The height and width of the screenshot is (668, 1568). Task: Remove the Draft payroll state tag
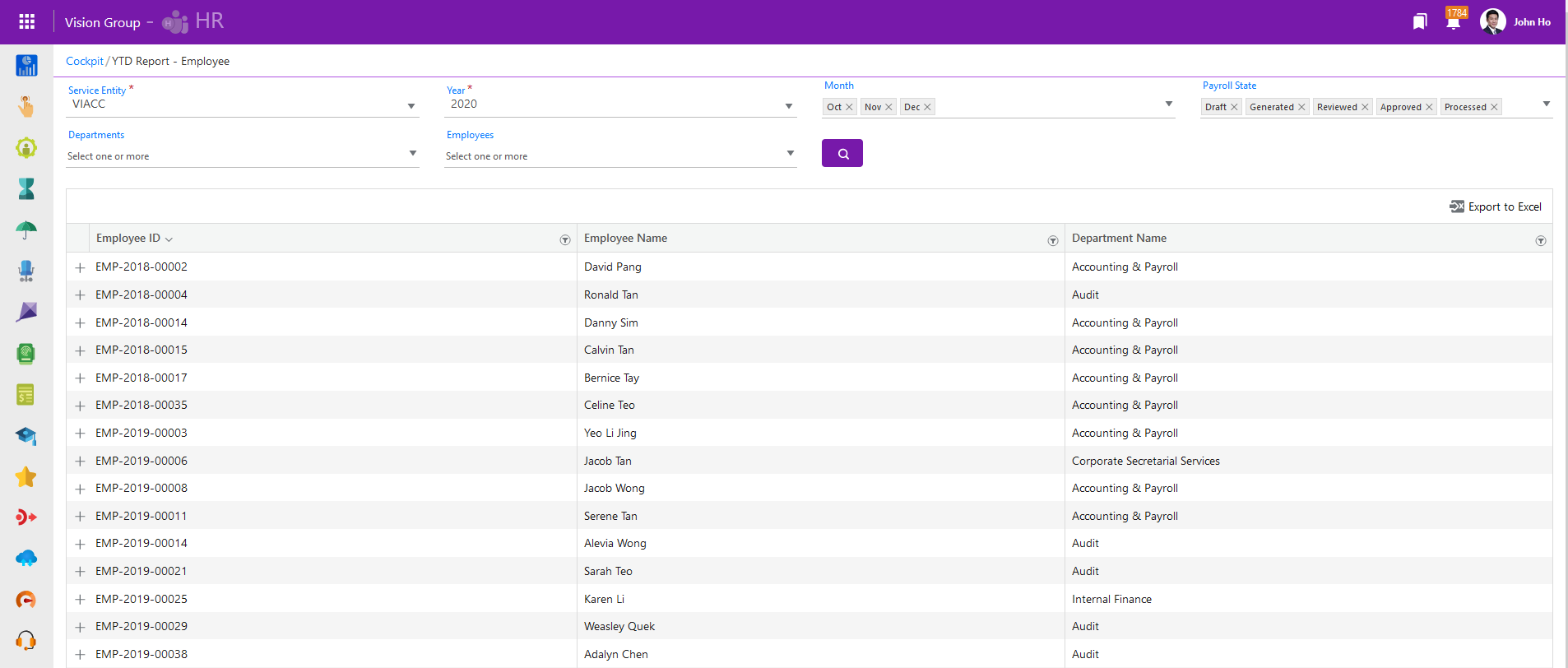[x=1234, y=107]
